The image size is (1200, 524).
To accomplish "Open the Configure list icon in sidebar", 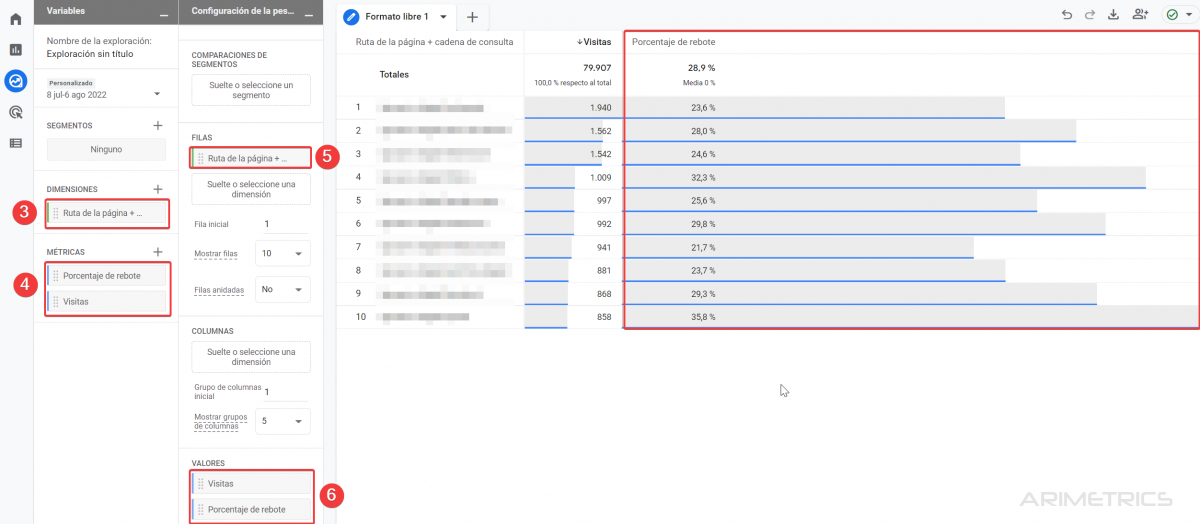I will (x=15, y=143).
